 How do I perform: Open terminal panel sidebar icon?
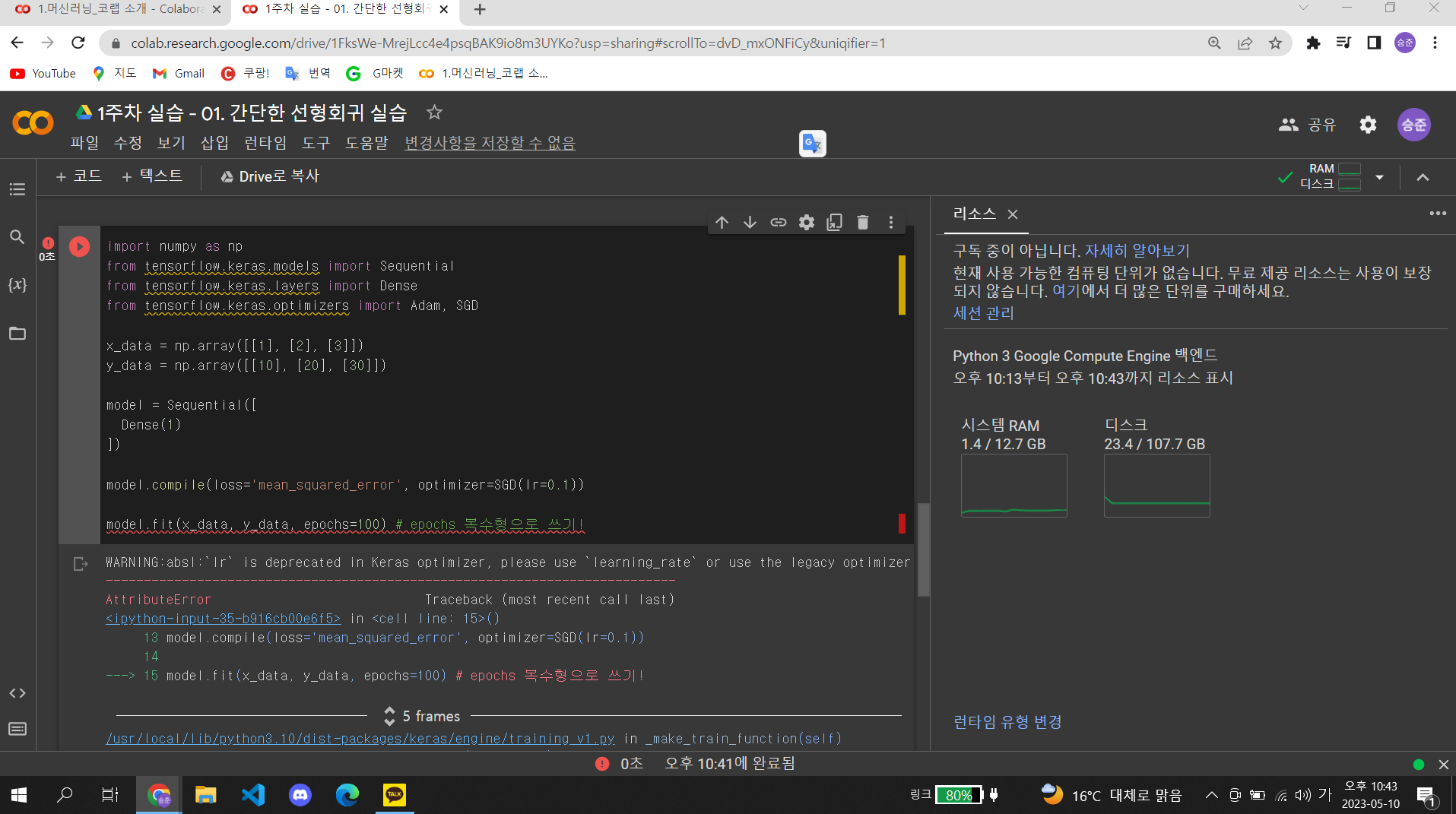(17, 729)
